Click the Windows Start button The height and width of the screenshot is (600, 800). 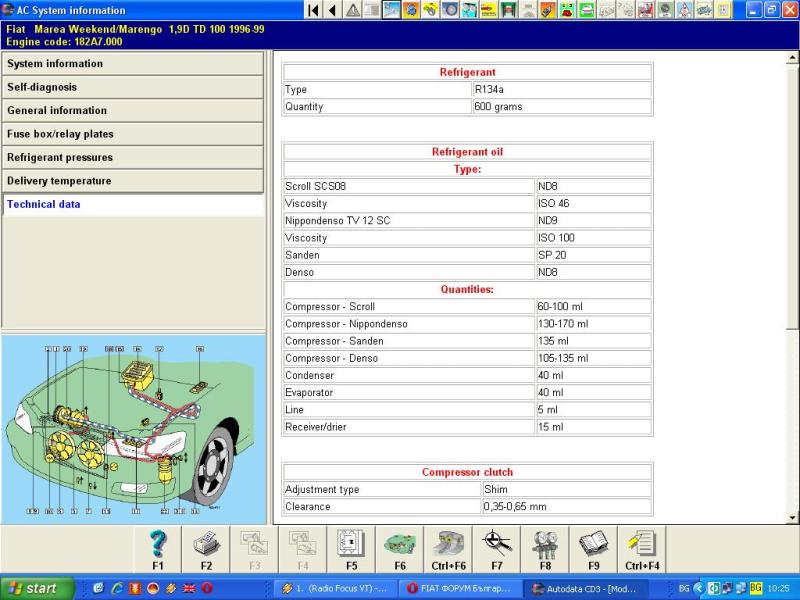point(30,588)
